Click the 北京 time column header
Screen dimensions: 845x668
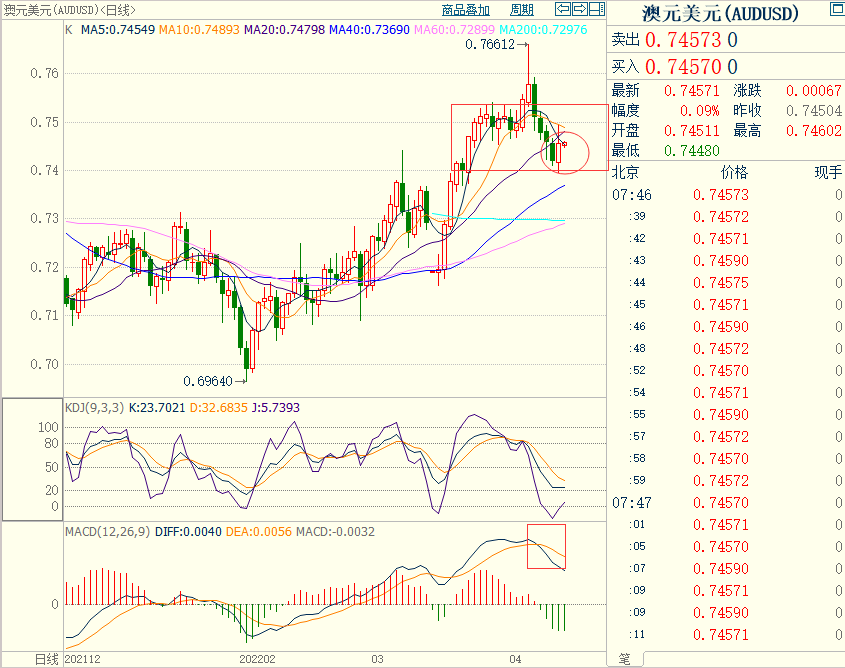point(626,172)
